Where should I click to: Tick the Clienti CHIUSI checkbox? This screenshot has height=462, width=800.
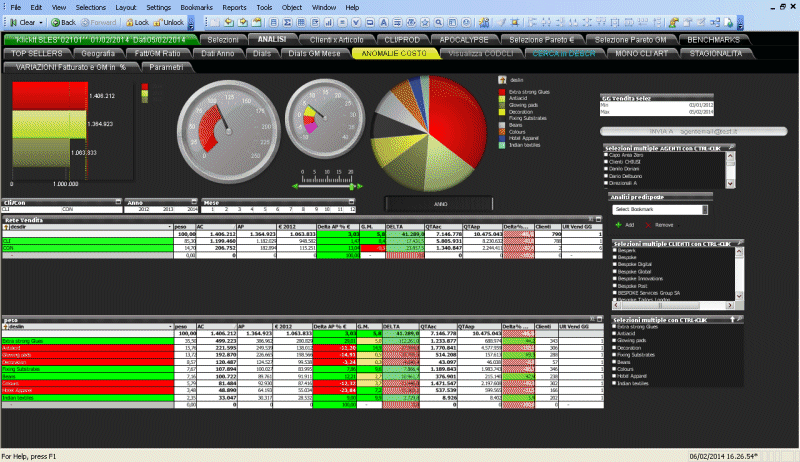point(606,162)
